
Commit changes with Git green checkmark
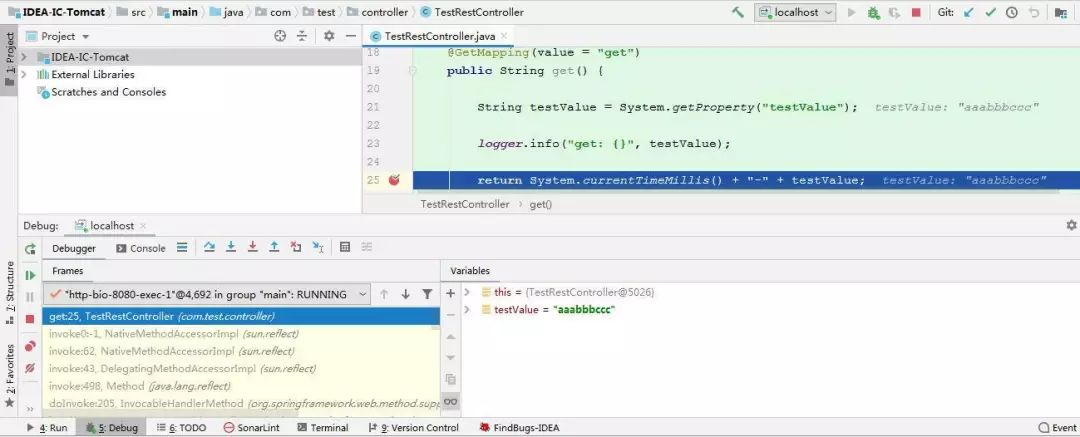pos(990,12)
